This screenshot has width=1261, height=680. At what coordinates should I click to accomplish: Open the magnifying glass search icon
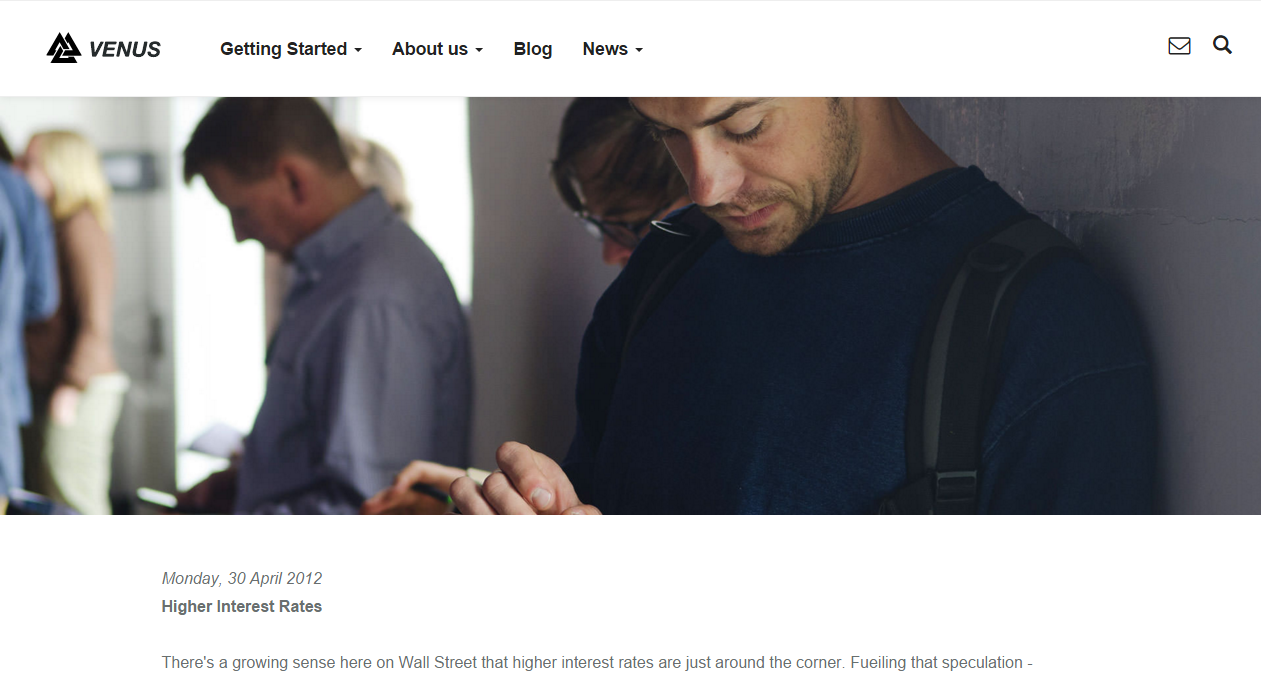click(x=1222, y=45)
